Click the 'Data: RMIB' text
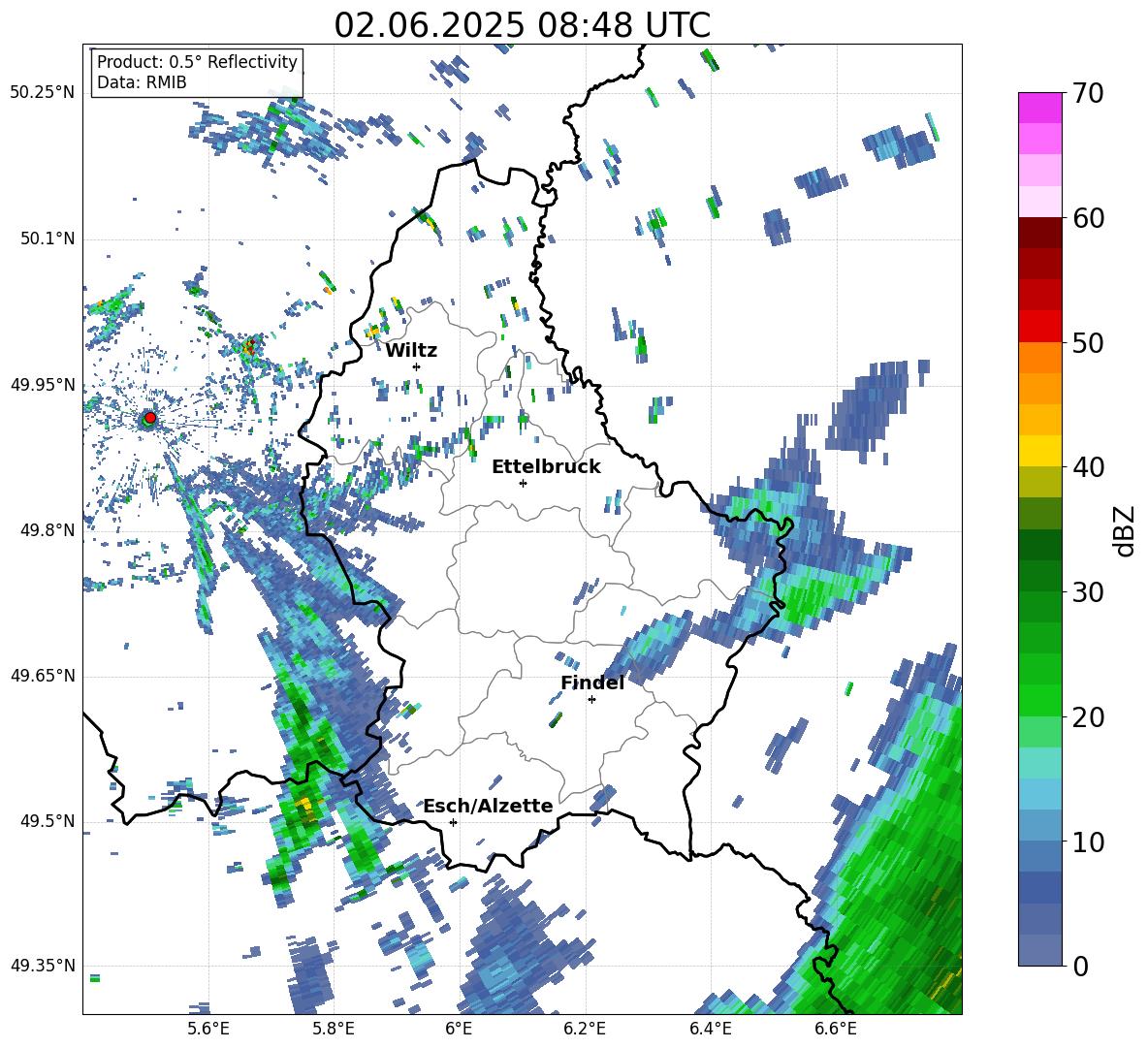 [142, 82]
